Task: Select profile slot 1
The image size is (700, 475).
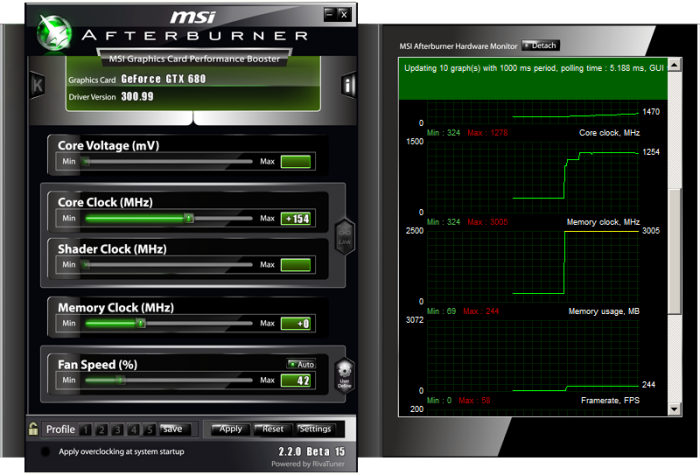Action: 87,430
